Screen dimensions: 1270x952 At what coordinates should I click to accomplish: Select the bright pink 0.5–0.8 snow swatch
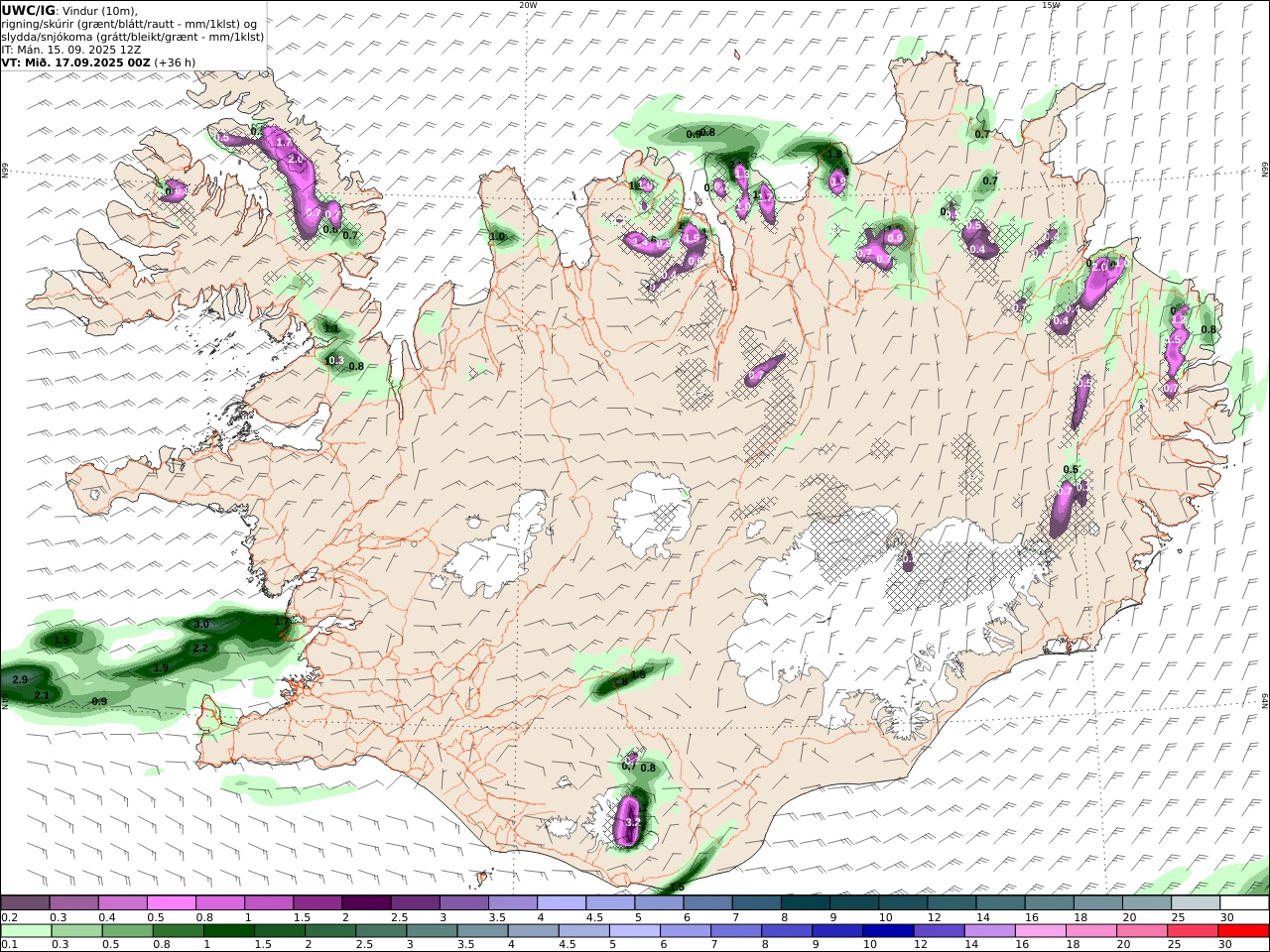coord(172,902)
